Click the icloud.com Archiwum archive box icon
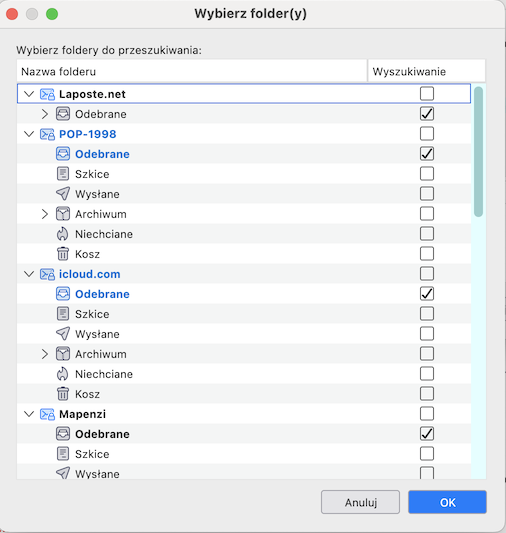 coord(63,354)
